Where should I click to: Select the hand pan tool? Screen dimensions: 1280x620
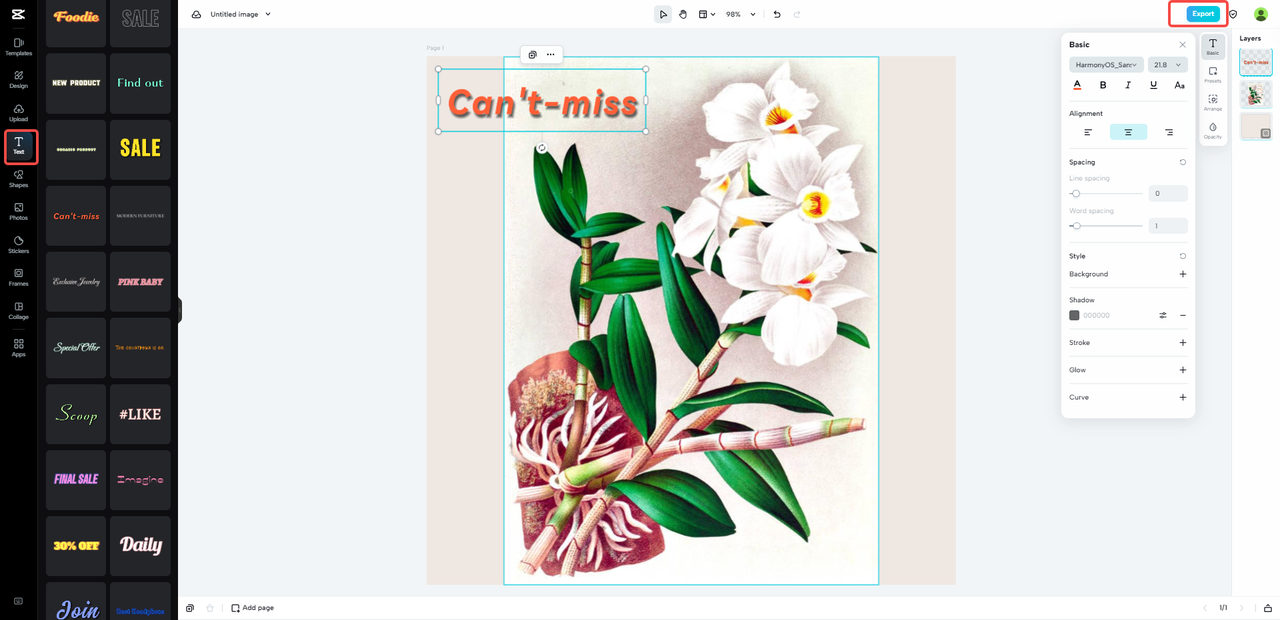tap(683, 14)
